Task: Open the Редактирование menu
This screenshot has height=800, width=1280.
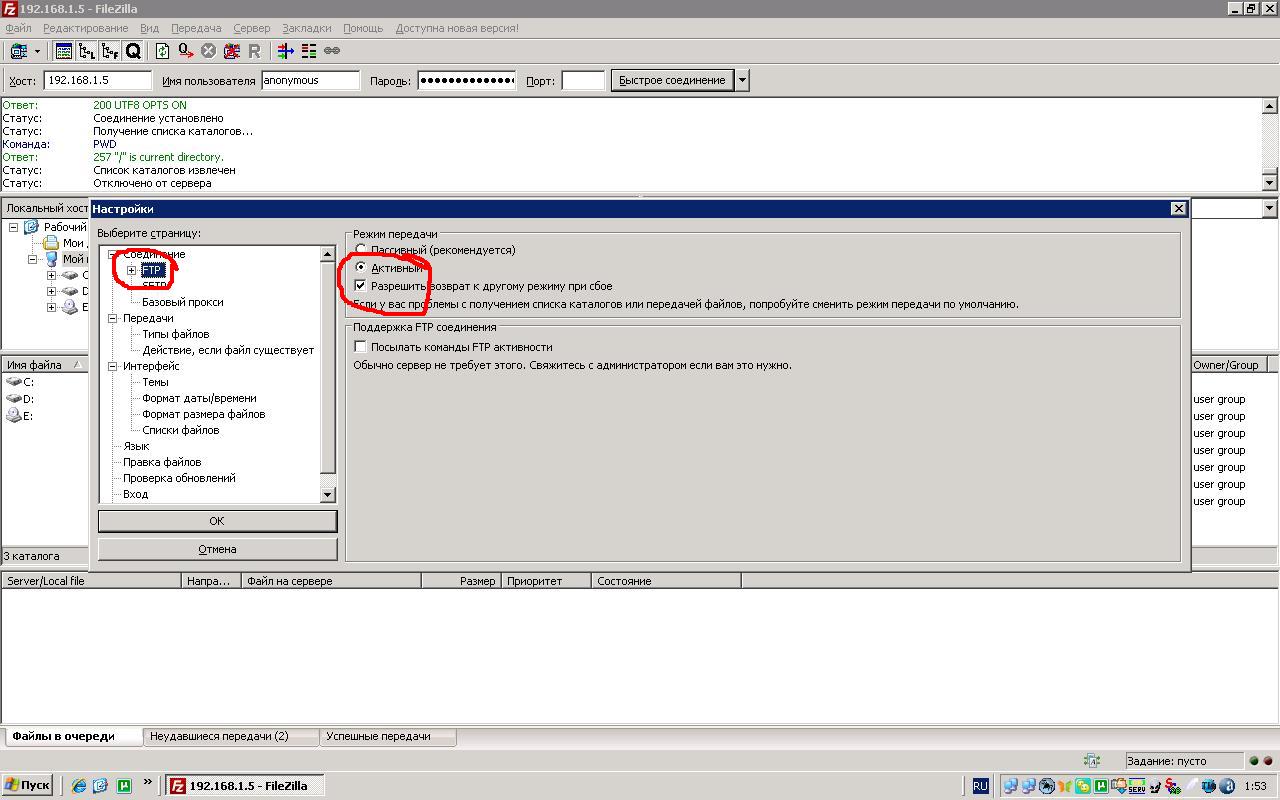Action: [85, 28]
